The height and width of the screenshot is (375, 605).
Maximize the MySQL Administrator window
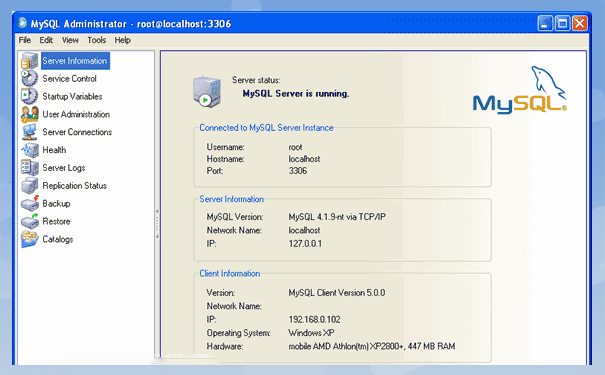click(562, 24)
